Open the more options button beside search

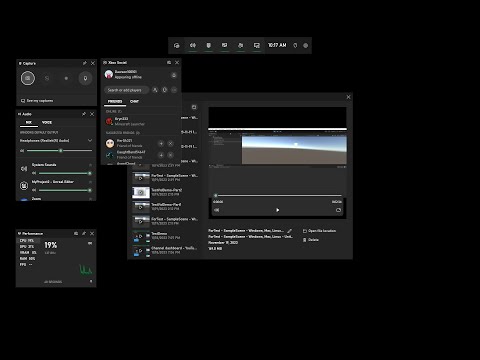pos(174,90)
